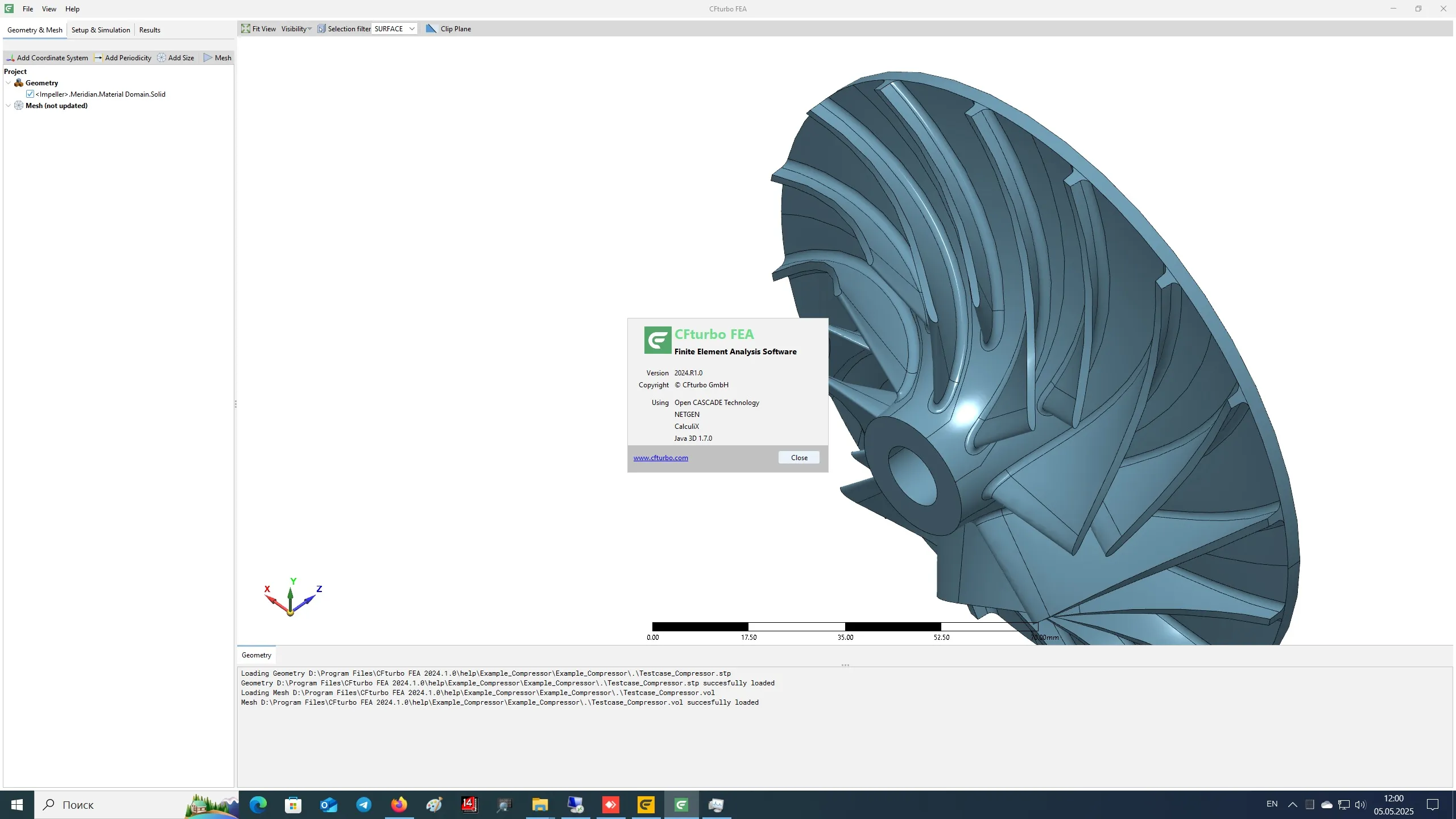Open the notification center icon
The height and width of the screenshot is (819, 1456).
click(x=1433, y=804)
